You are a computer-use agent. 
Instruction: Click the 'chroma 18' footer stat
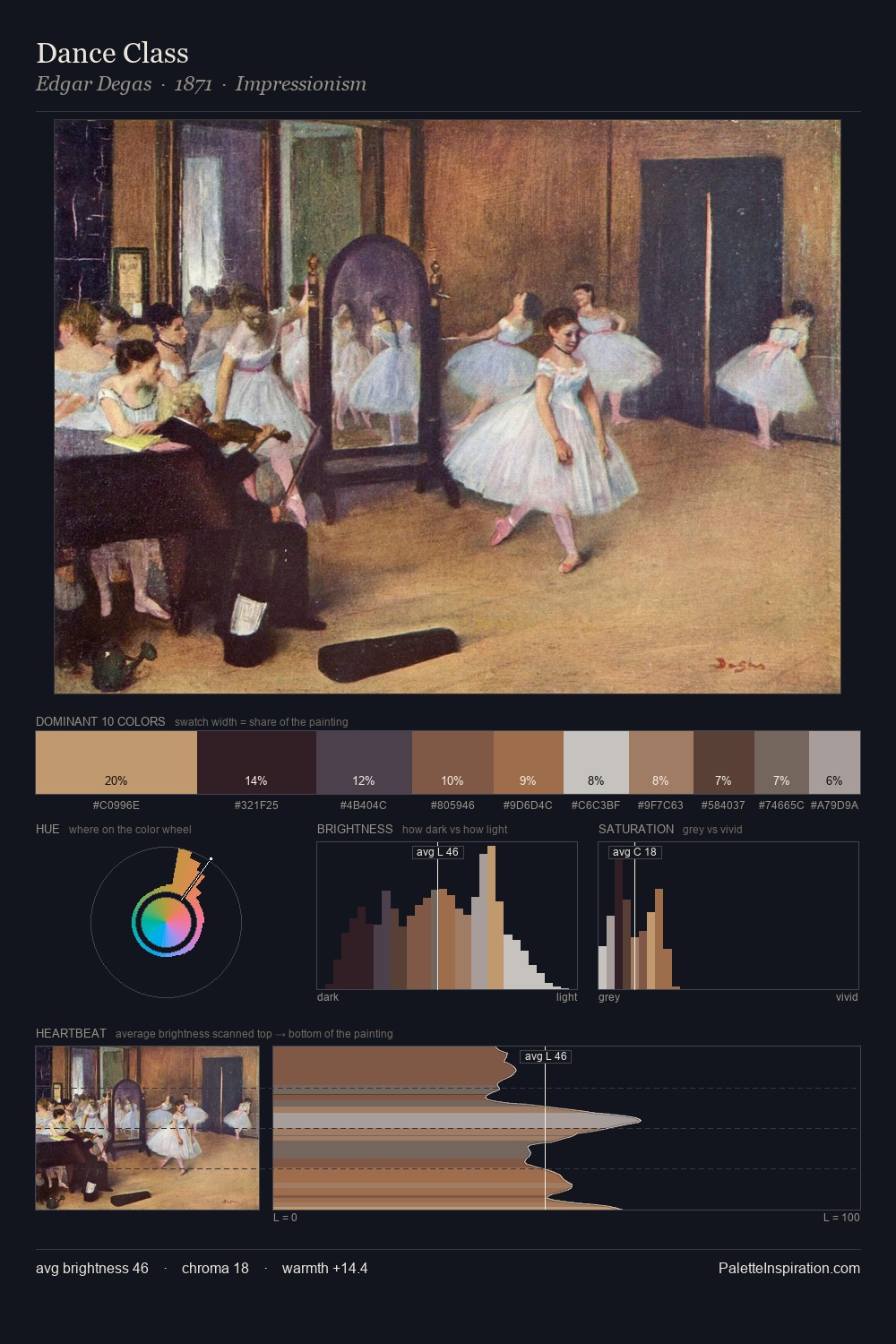215,1268
